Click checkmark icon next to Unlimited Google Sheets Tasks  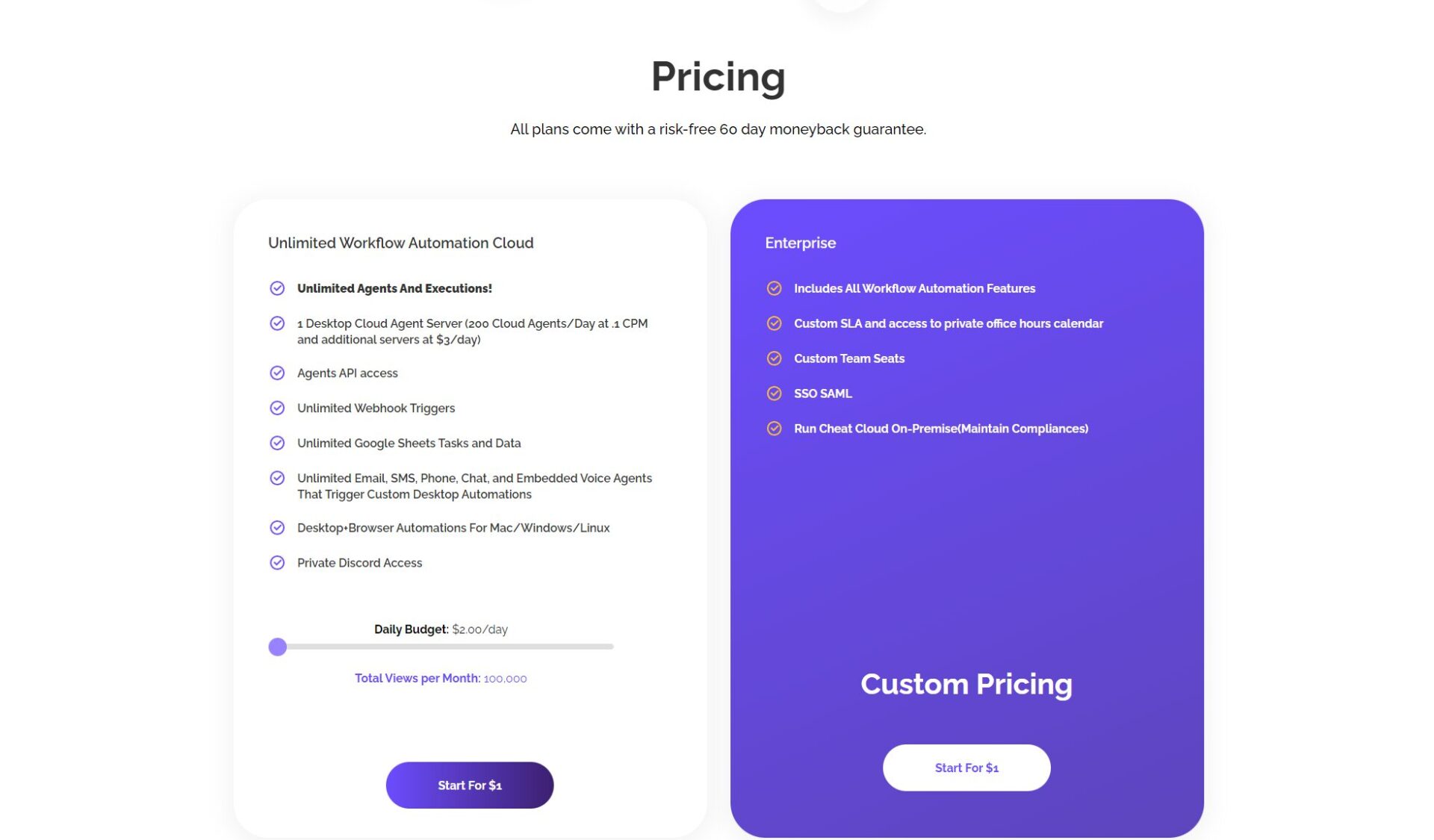277,443
